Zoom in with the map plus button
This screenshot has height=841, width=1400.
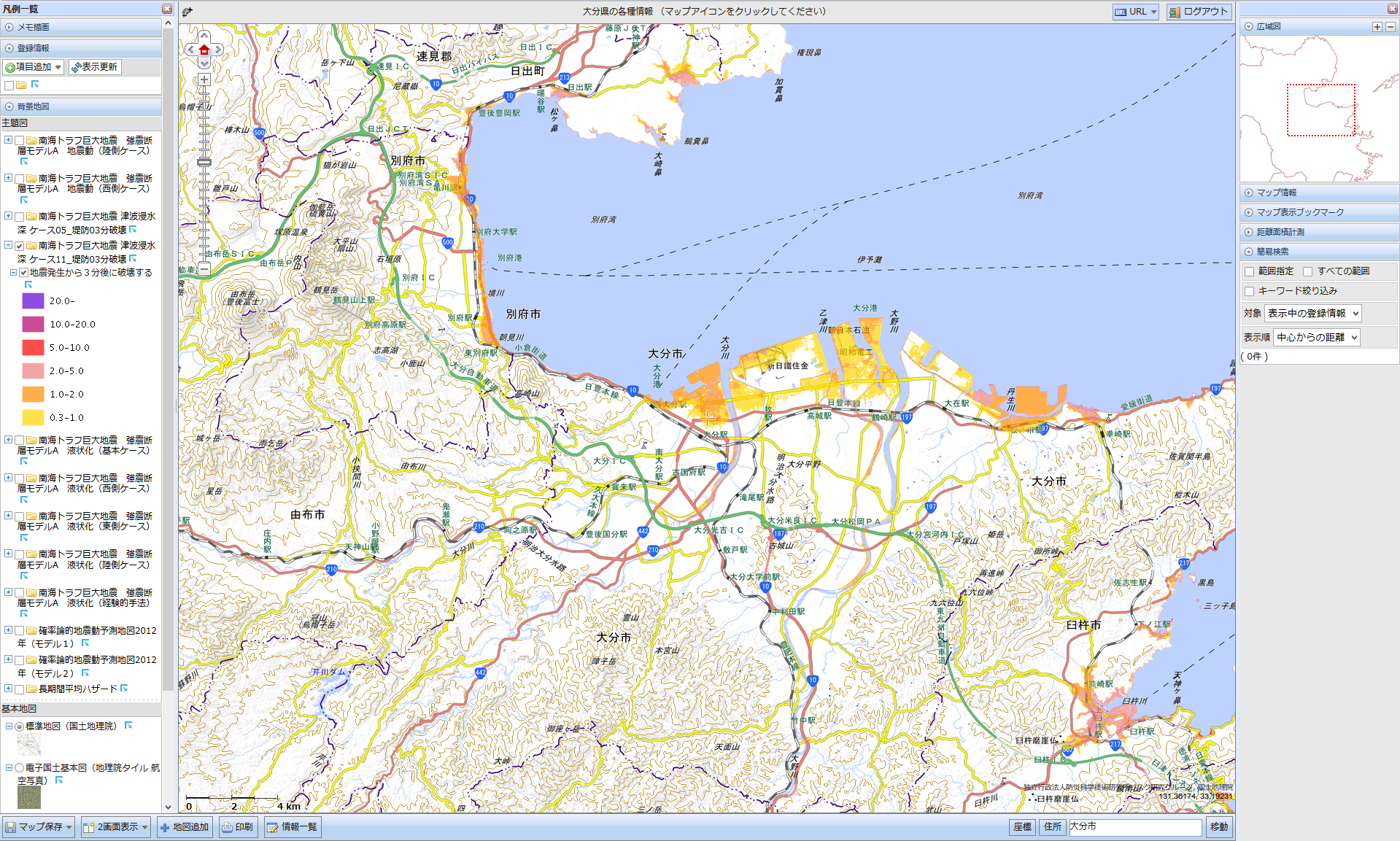click(204, 80)
